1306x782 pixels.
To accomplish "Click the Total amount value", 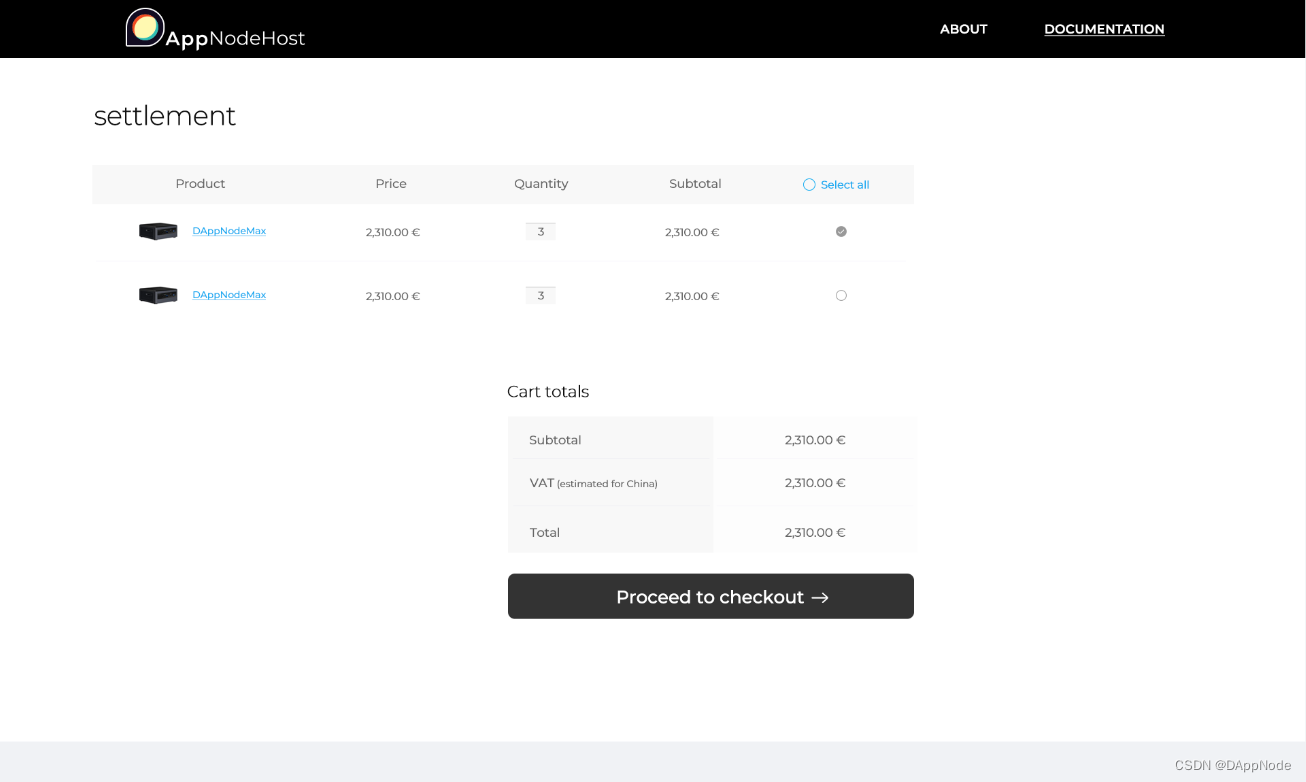I will coord(815,533).
